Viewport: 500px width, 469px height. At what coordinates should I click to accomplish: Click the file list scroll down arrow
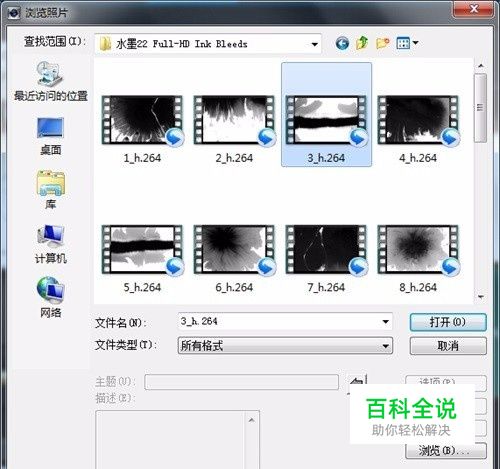coord(481,296)
